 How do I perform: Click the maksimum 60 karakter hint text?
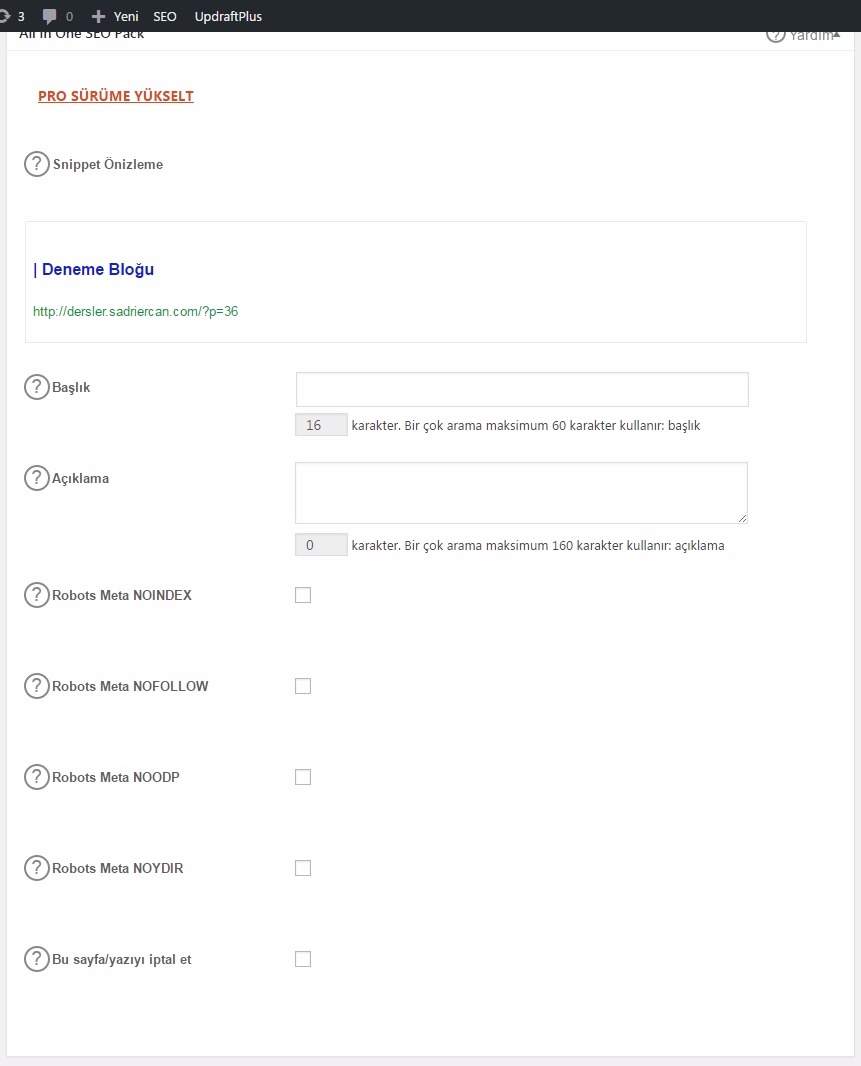(526, 426)
